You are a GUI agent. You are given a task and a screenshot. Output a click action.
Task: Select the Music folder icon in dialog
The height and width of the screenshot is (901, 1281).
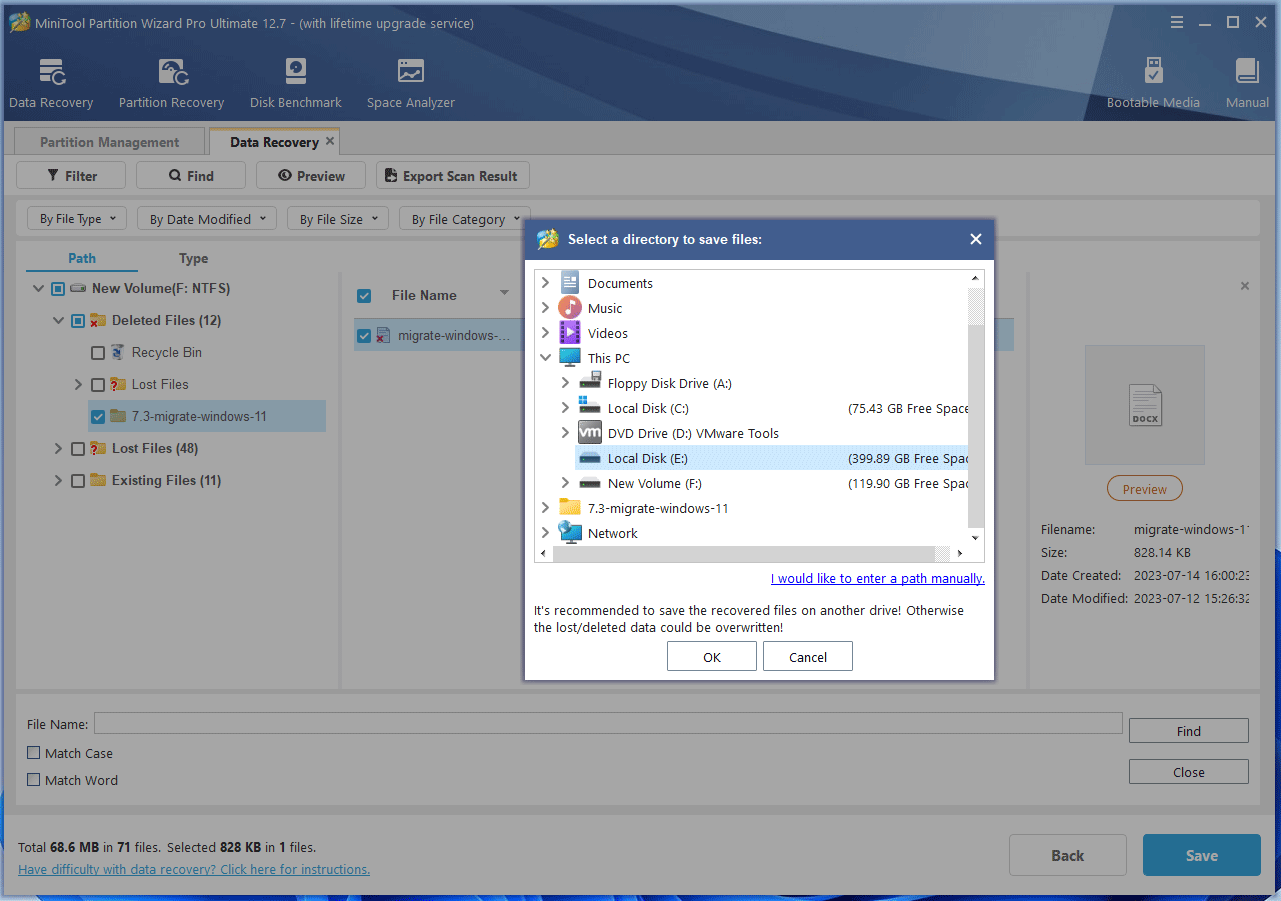(x=570, y=308)
